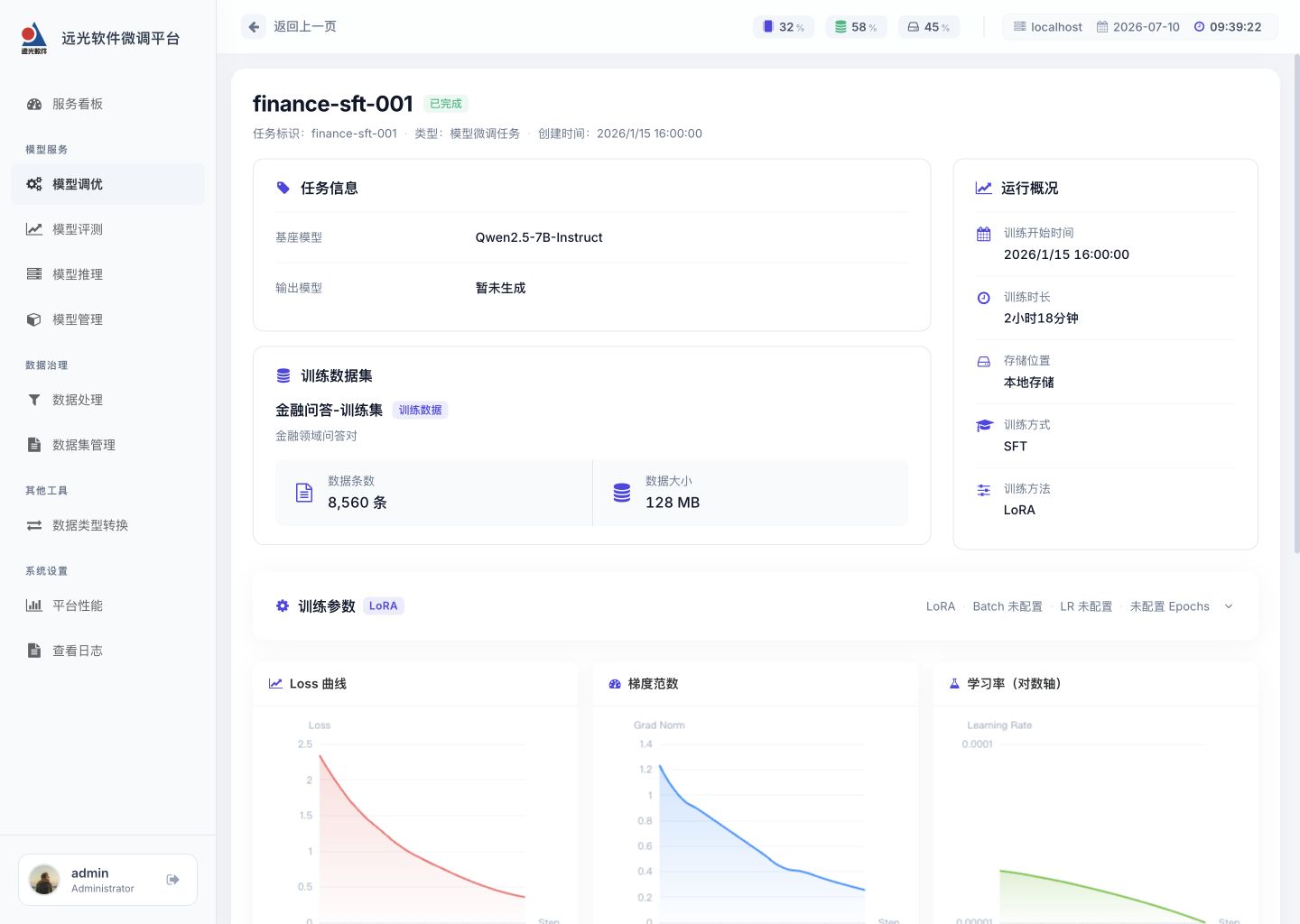Click the back arrow icon
This screenshot has width=1300, height=924.
pyautogui.click(x=254, y=27)
